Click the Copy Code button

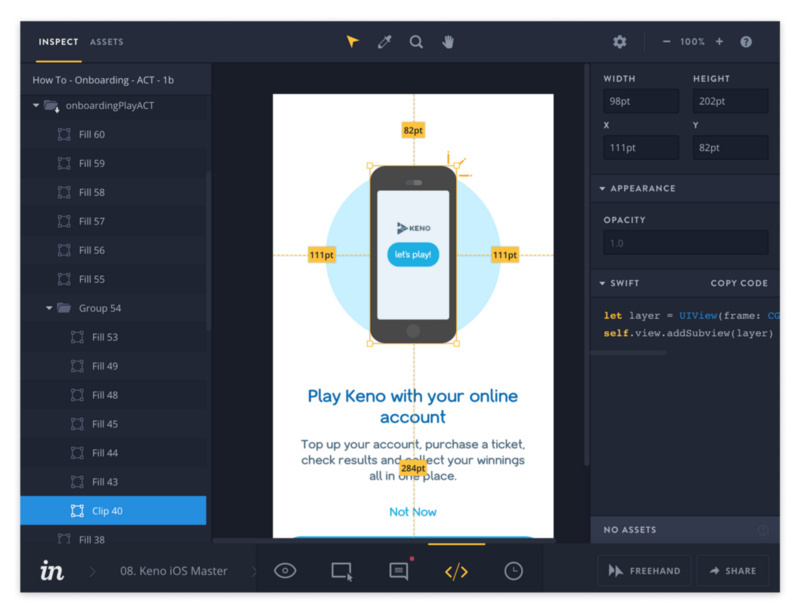[x=739, y=283]
